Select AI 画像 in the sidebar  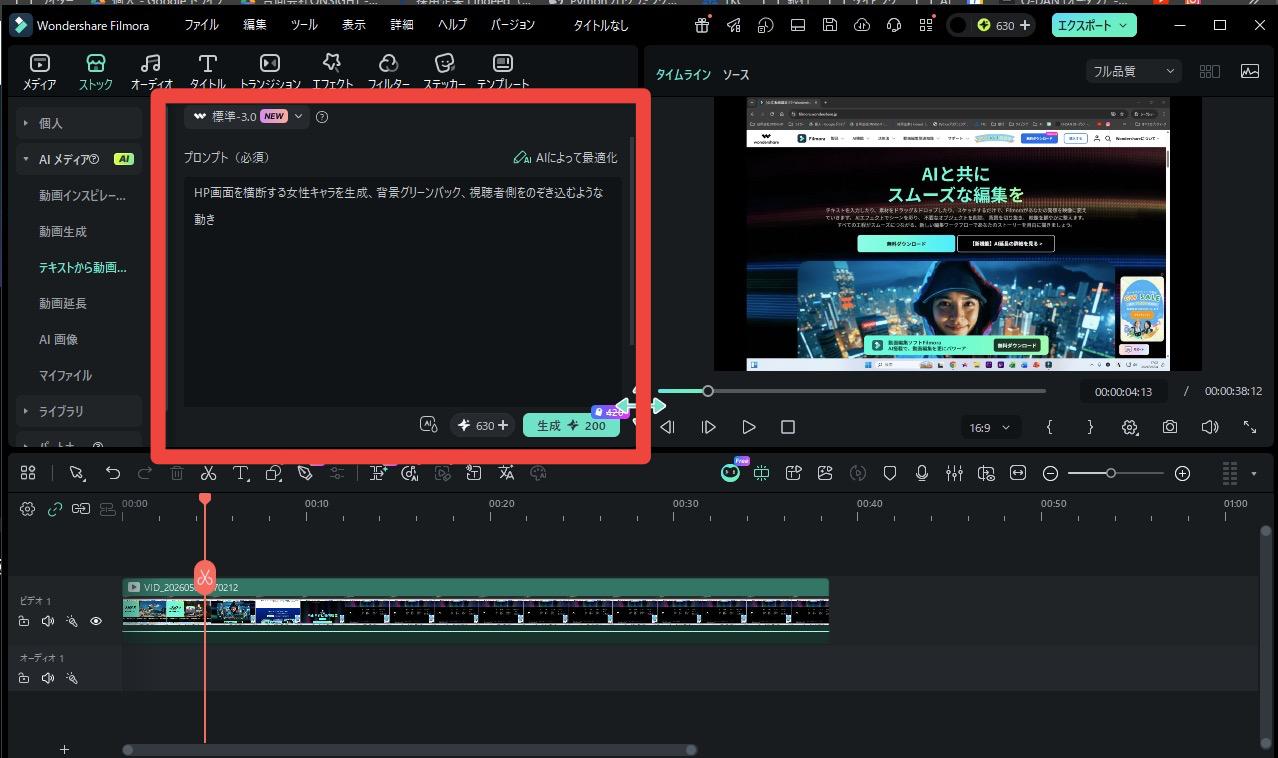click(x=58, y=339)
